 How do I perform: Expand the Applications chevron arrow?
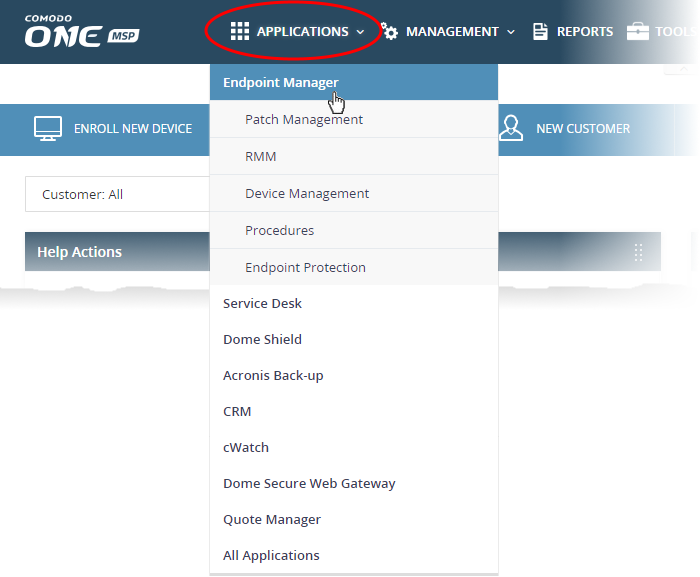[x=360, y=32]
